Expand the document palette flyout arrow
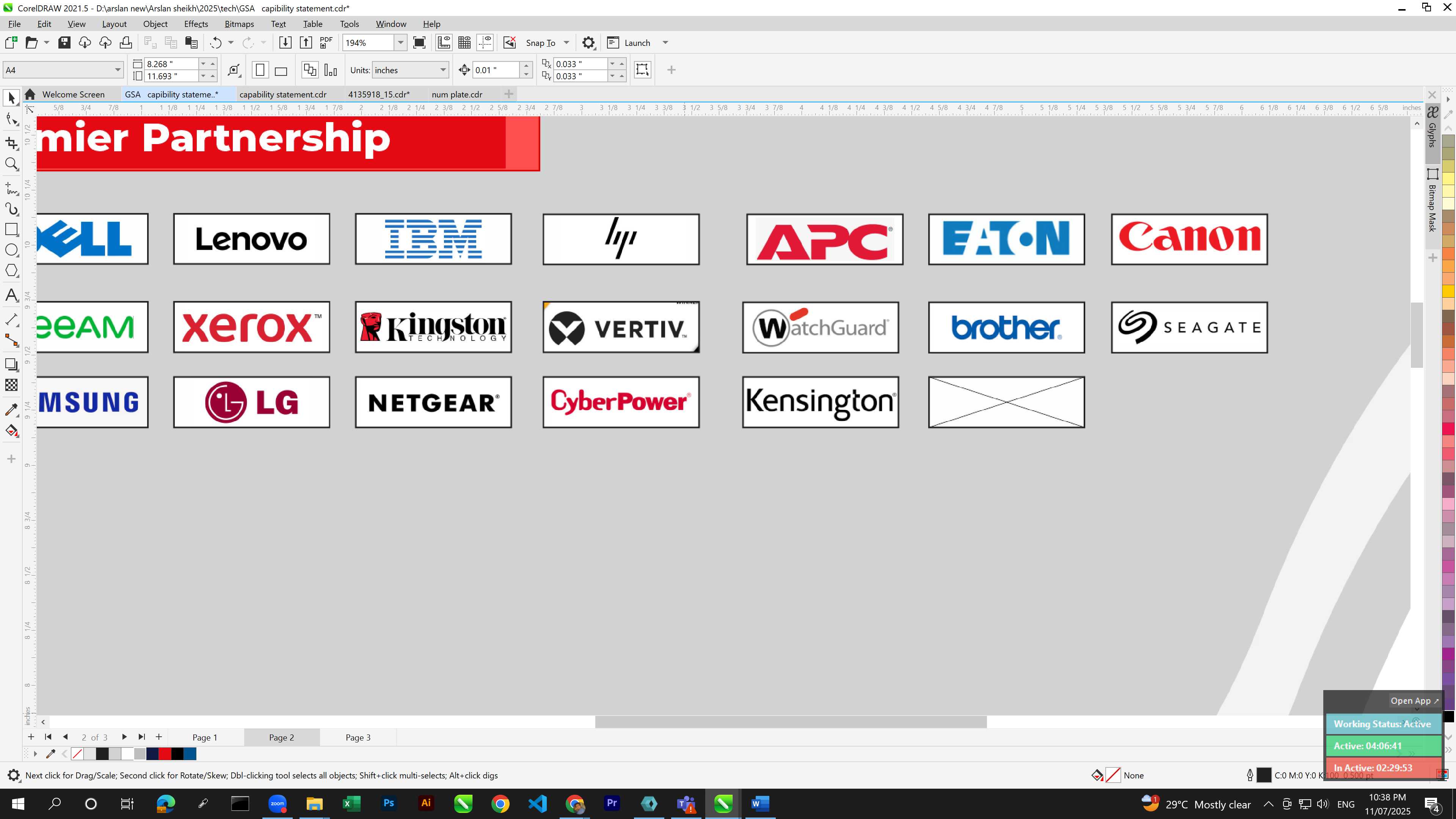 [x=35, y=753]
